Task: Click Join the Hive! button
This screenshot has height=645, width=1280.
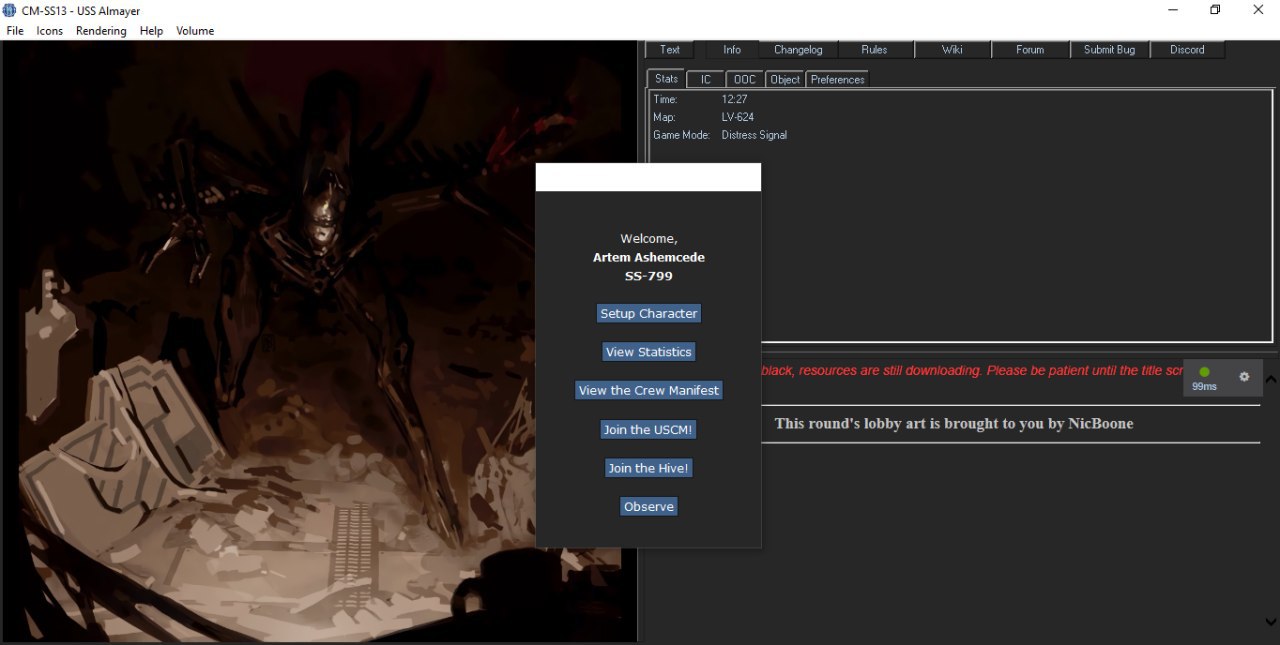Action: click(x=649, y=468)
